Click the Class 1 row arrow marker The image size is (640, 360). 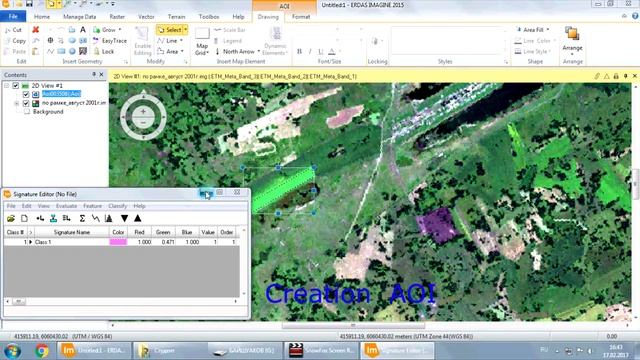coord(31,242)
